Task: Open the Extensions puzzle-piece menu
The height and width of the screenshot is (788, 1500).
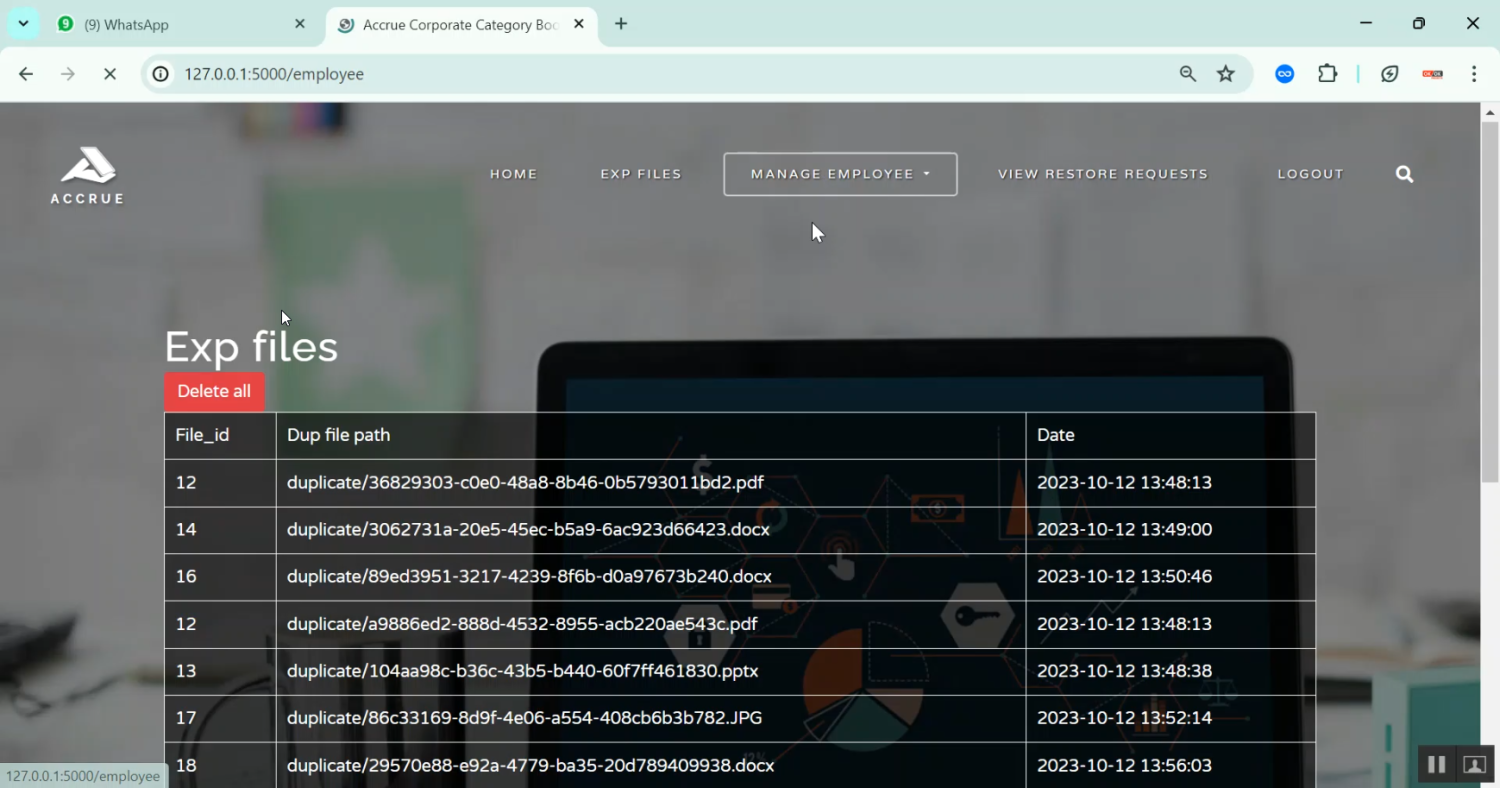Action: point(1328,74)
